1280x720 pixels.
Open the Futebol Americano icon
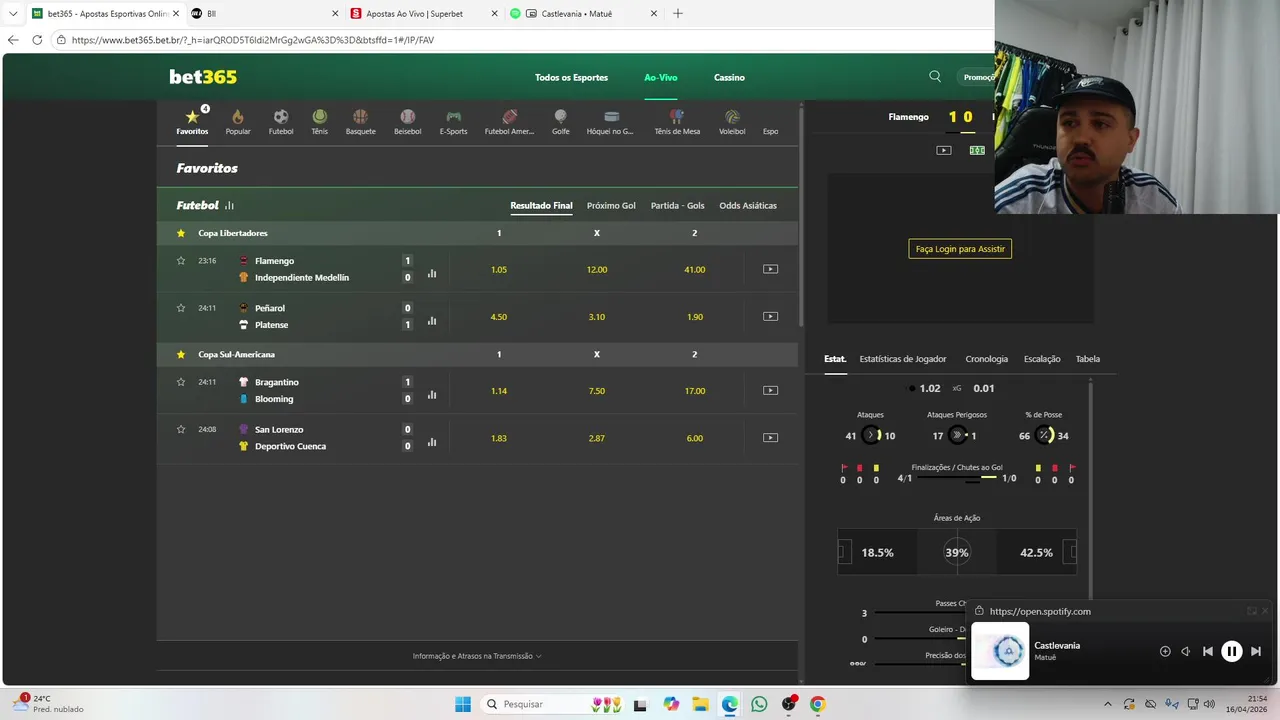point(509,122)
